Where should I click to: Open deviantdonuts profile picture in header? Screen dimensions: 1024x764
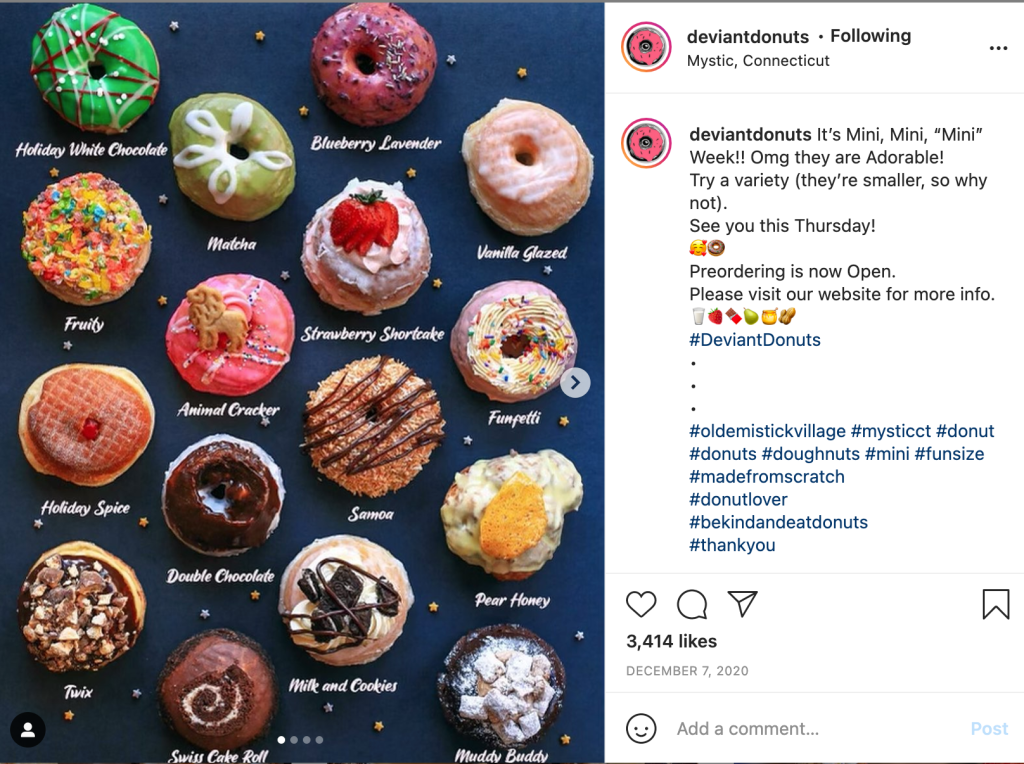coord(646,47)
